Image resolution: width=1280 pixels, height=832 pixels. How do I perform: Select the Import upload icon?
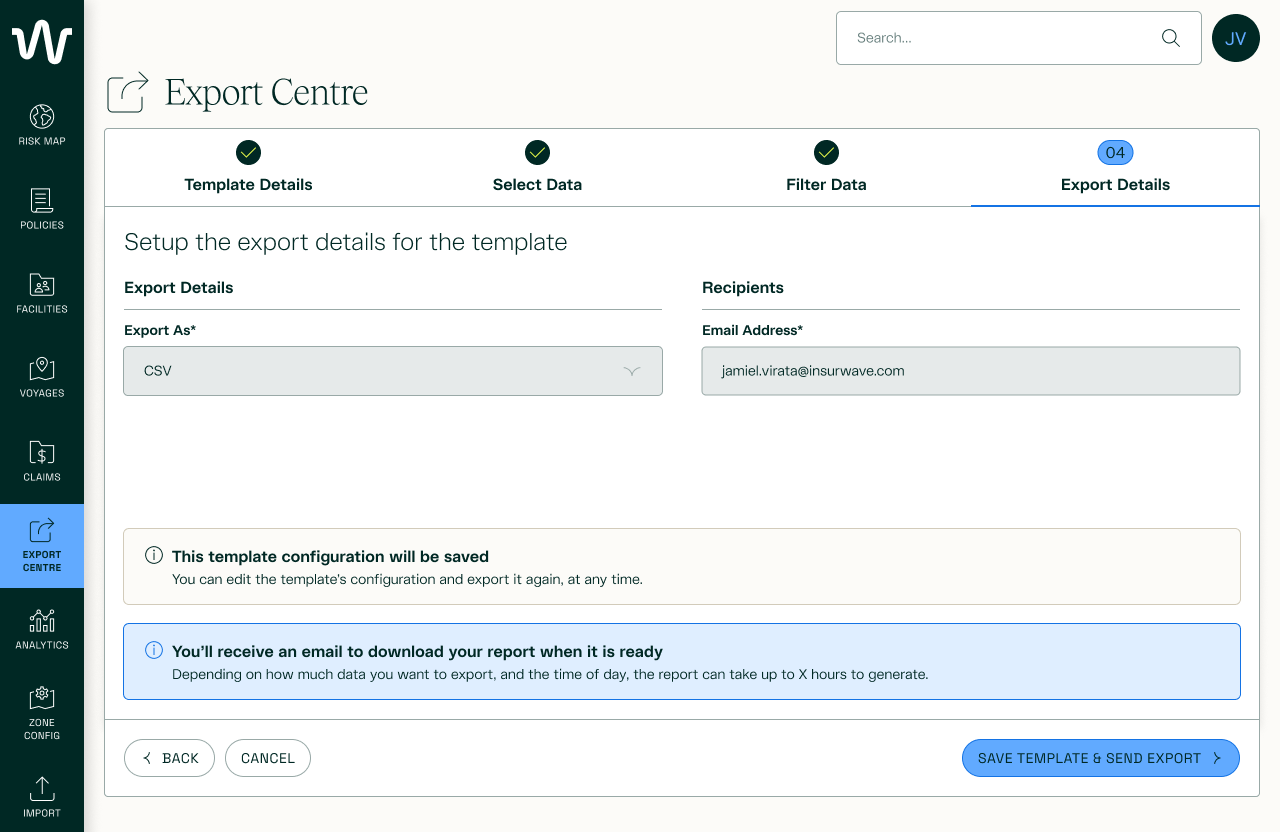point(42,788)
